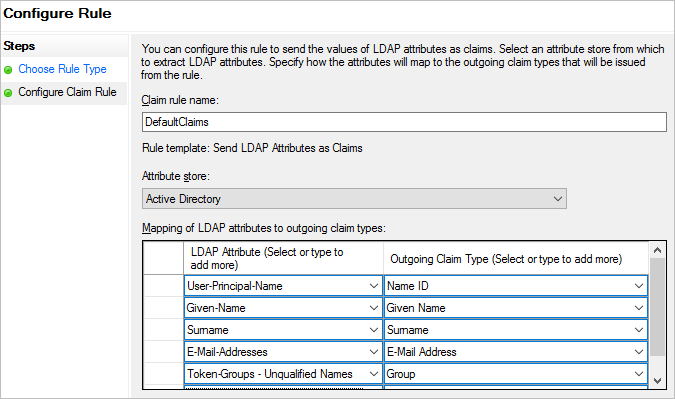Click the Attribute store label
This screenshot has width=675, height=399.
click(176, 176)
